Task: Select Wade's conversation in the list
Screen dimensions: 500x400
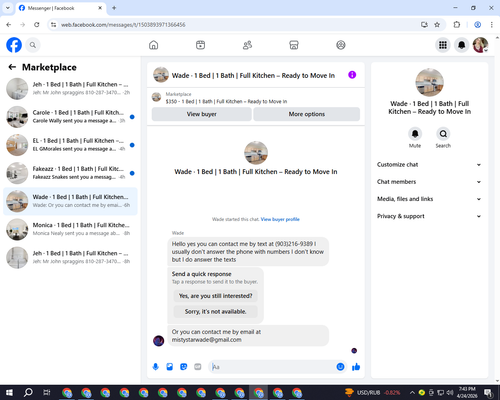Action: click(70, 201)
